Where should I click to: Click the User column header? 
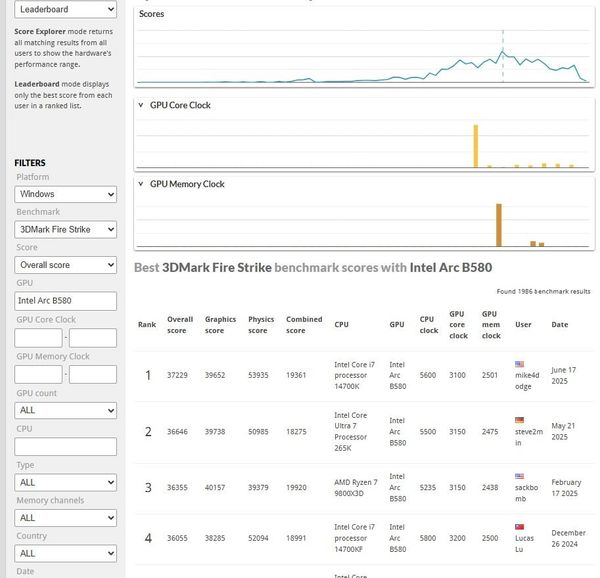tap(523, 324)
